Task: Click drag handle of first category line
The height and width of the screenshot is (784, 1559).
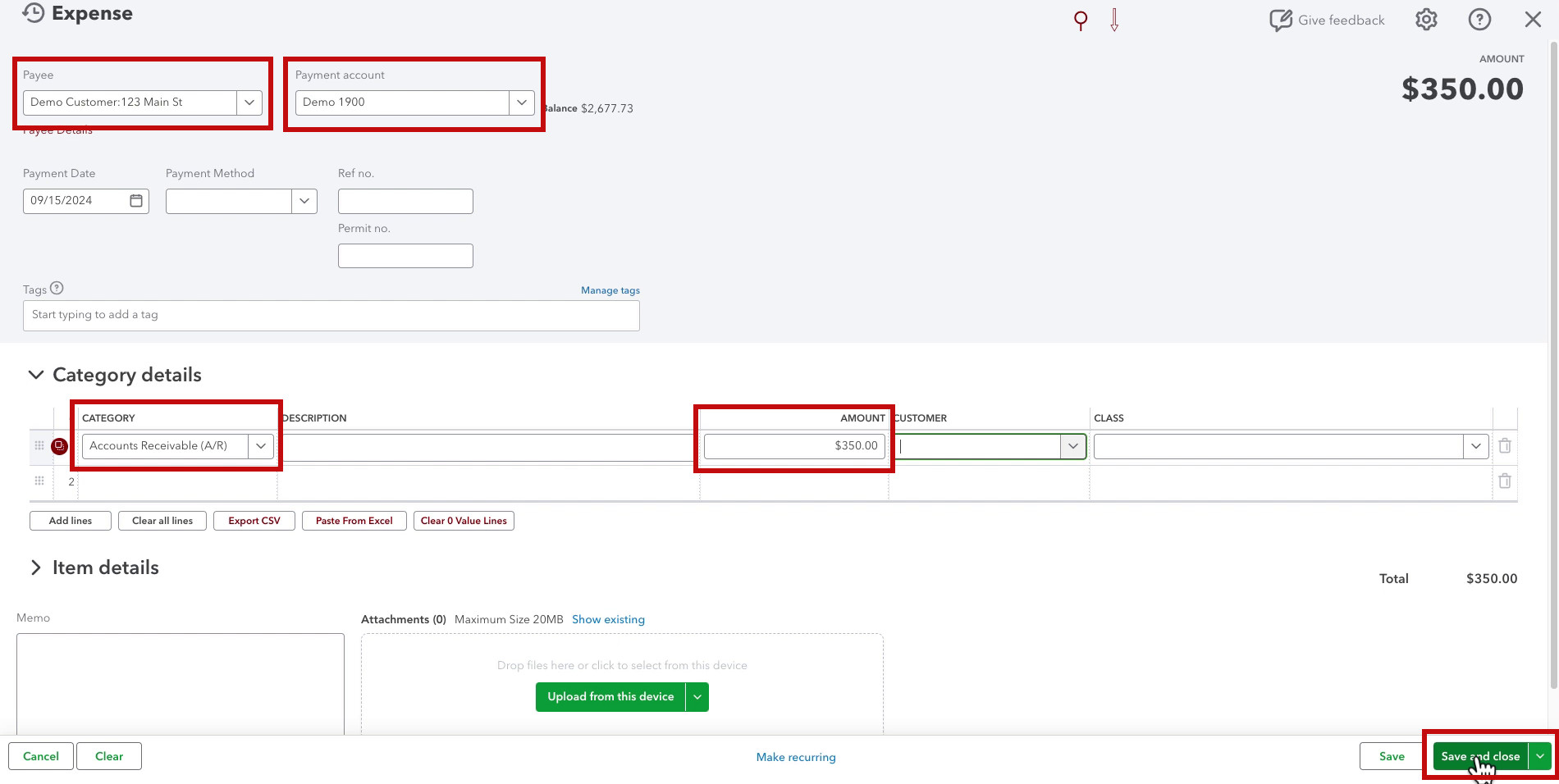Action: coord(39,445)
